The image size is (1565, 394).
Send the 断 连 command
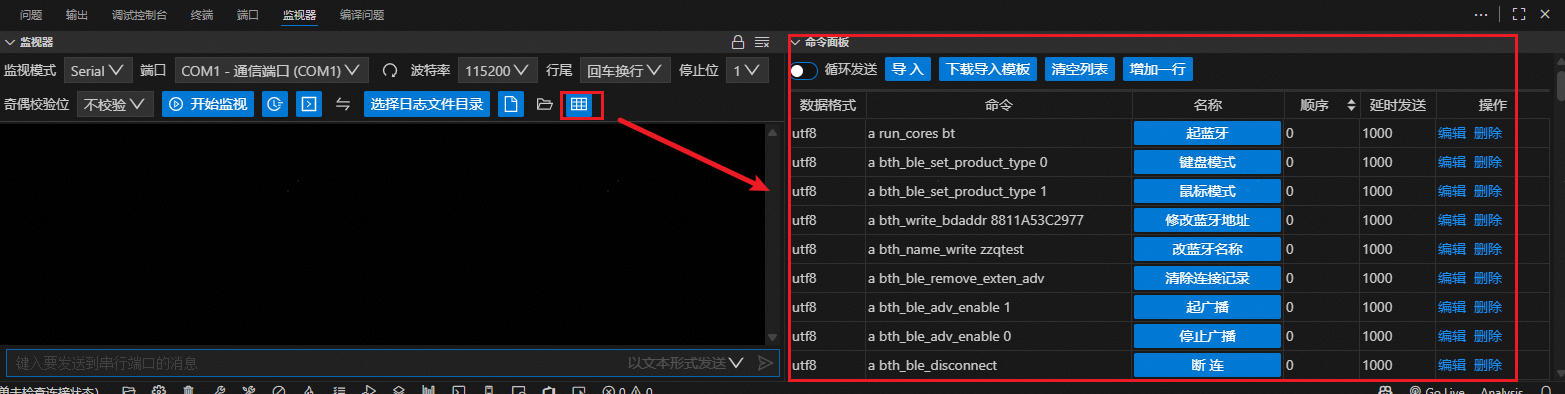point(1208,365)
